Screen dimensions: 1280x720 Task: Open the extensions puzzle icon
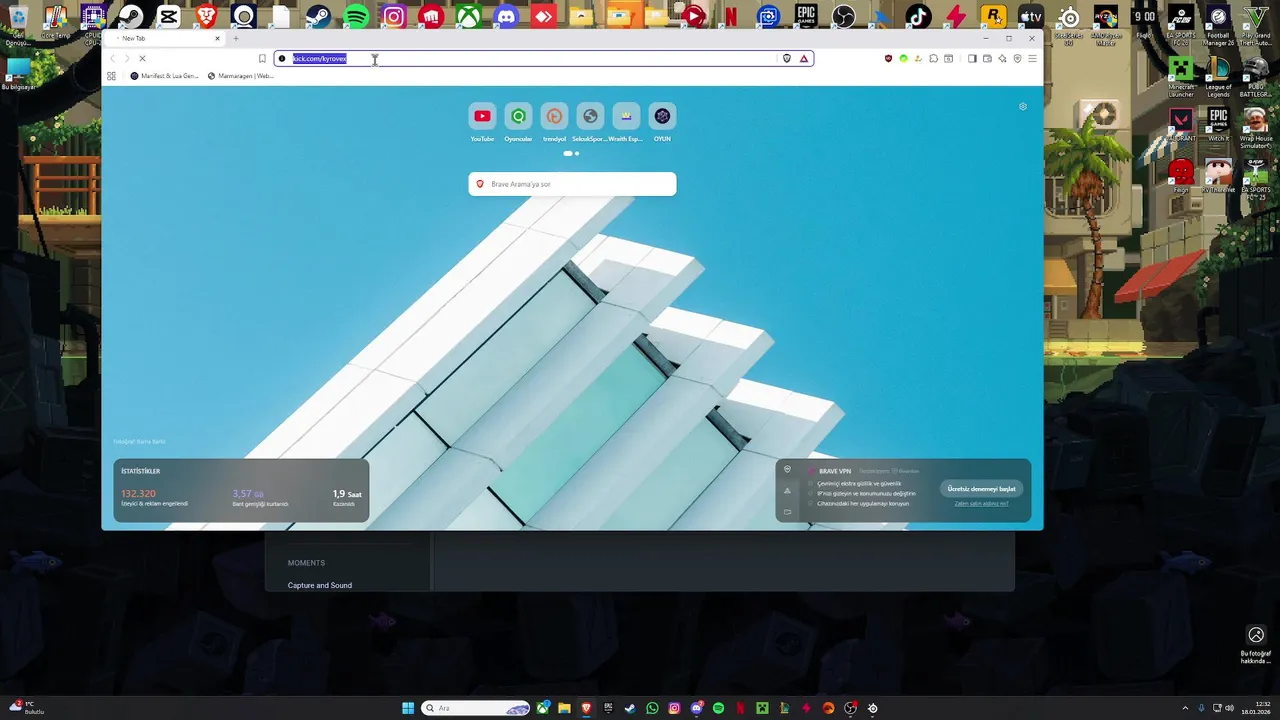tap(933, 59)
